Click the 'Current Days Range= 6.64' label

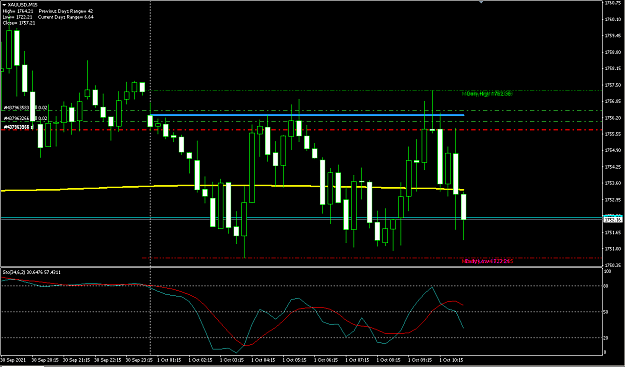point(66,17)
